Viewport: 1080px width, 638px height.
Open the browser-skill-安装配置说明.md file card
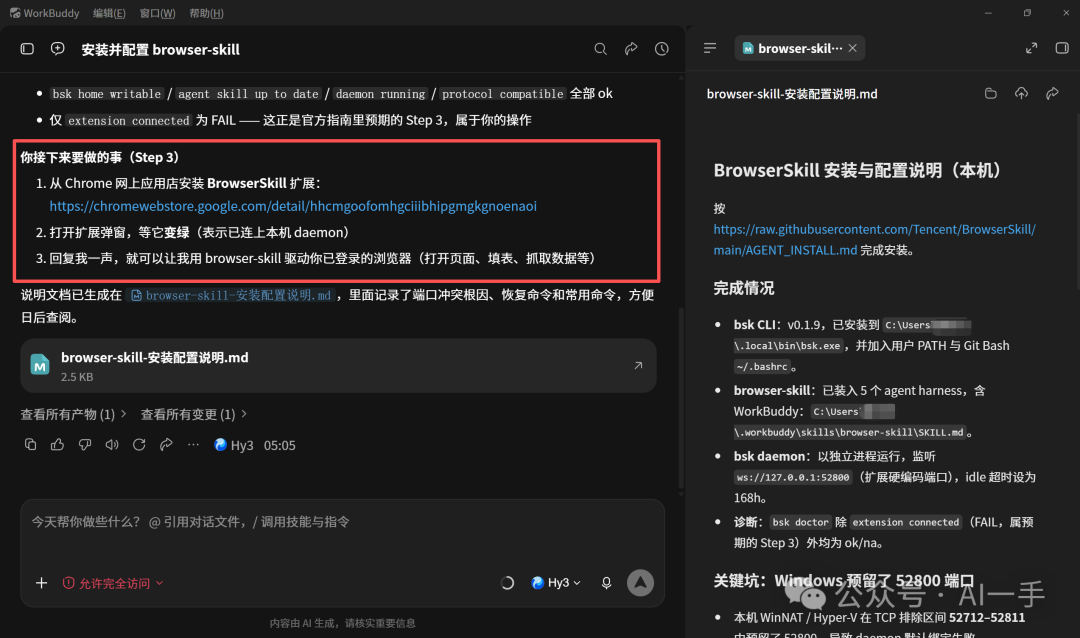pos(338,366)
